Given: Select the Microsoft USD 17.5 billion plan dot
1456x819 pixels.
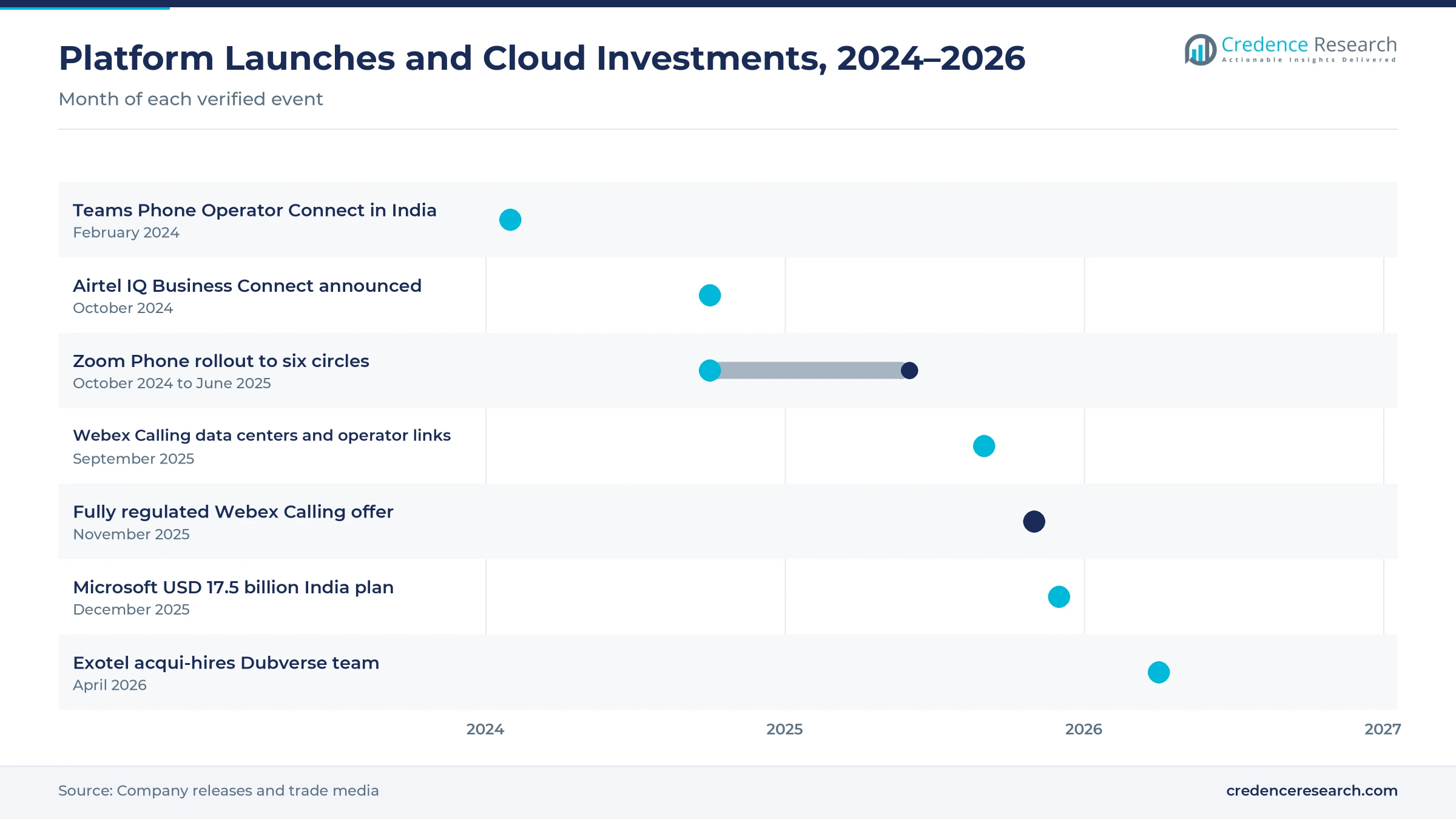Looking at the screenshot, I should 1059,597.
